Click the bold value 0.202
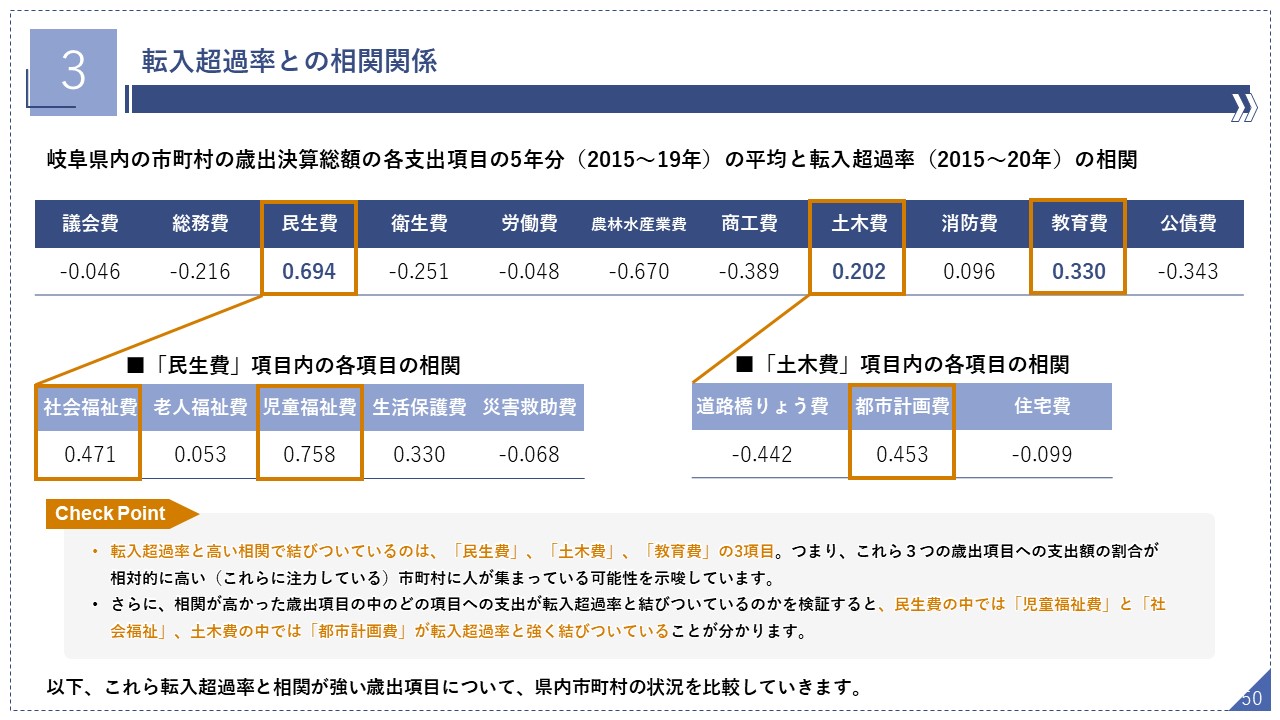The height and width of the screenshot is (720, 1280). coord(860,271)
